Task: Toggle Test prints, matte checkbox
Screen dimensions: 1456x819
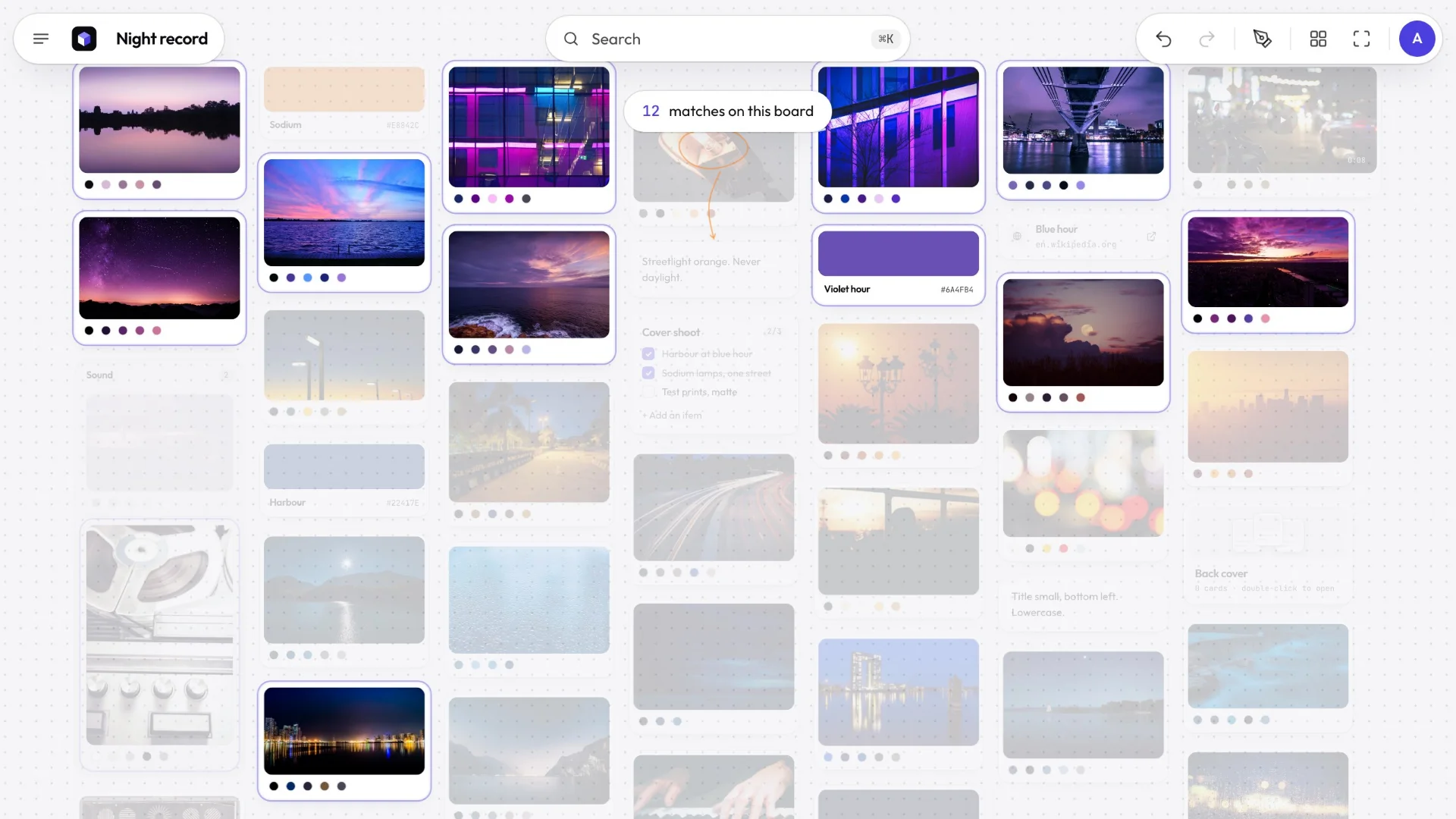Action: 648,392
